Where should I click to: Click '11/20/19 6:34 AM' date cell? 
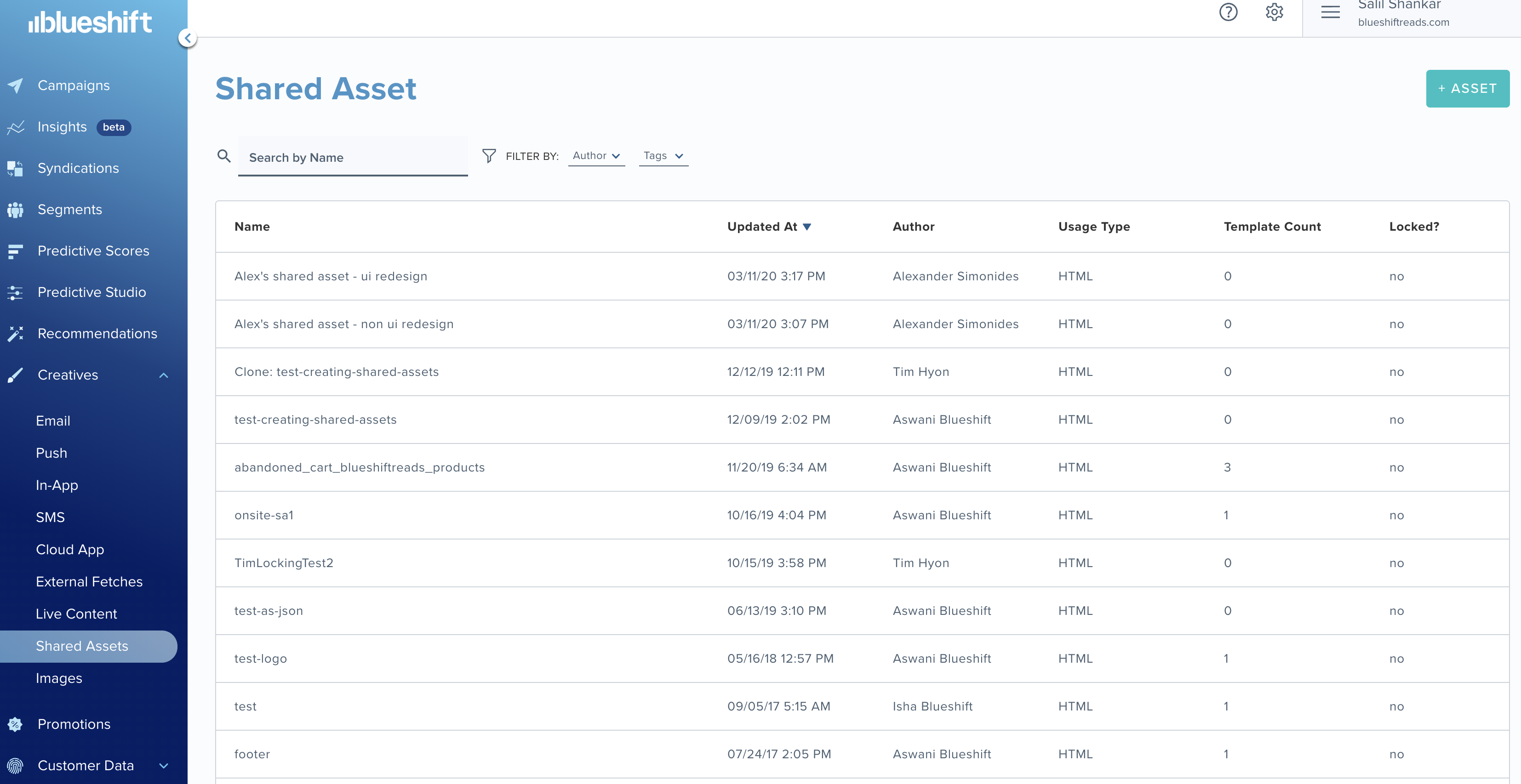point(777,467)
